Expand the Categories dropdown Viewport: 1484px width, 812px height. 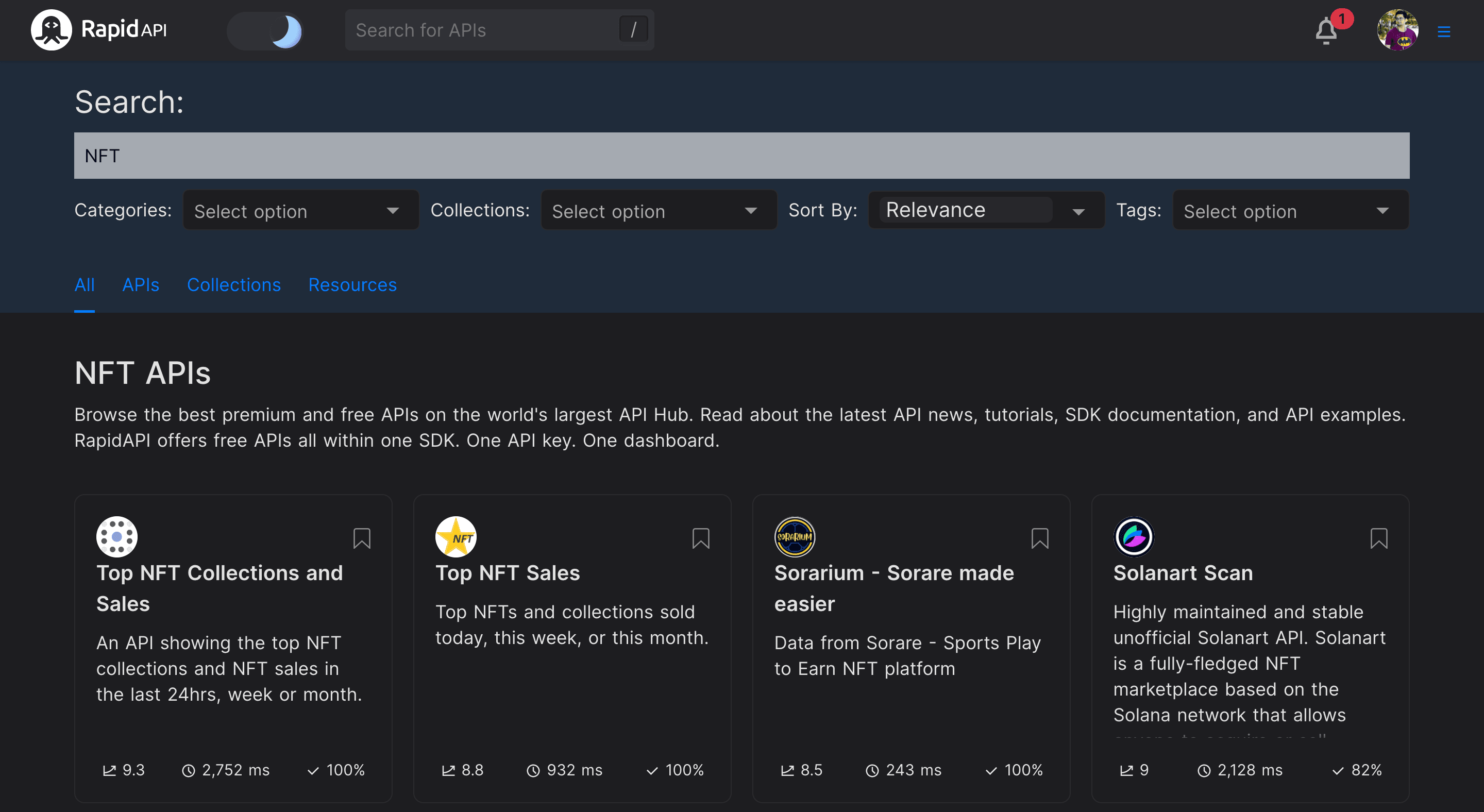pyautogui.click(x=301, y=211)
